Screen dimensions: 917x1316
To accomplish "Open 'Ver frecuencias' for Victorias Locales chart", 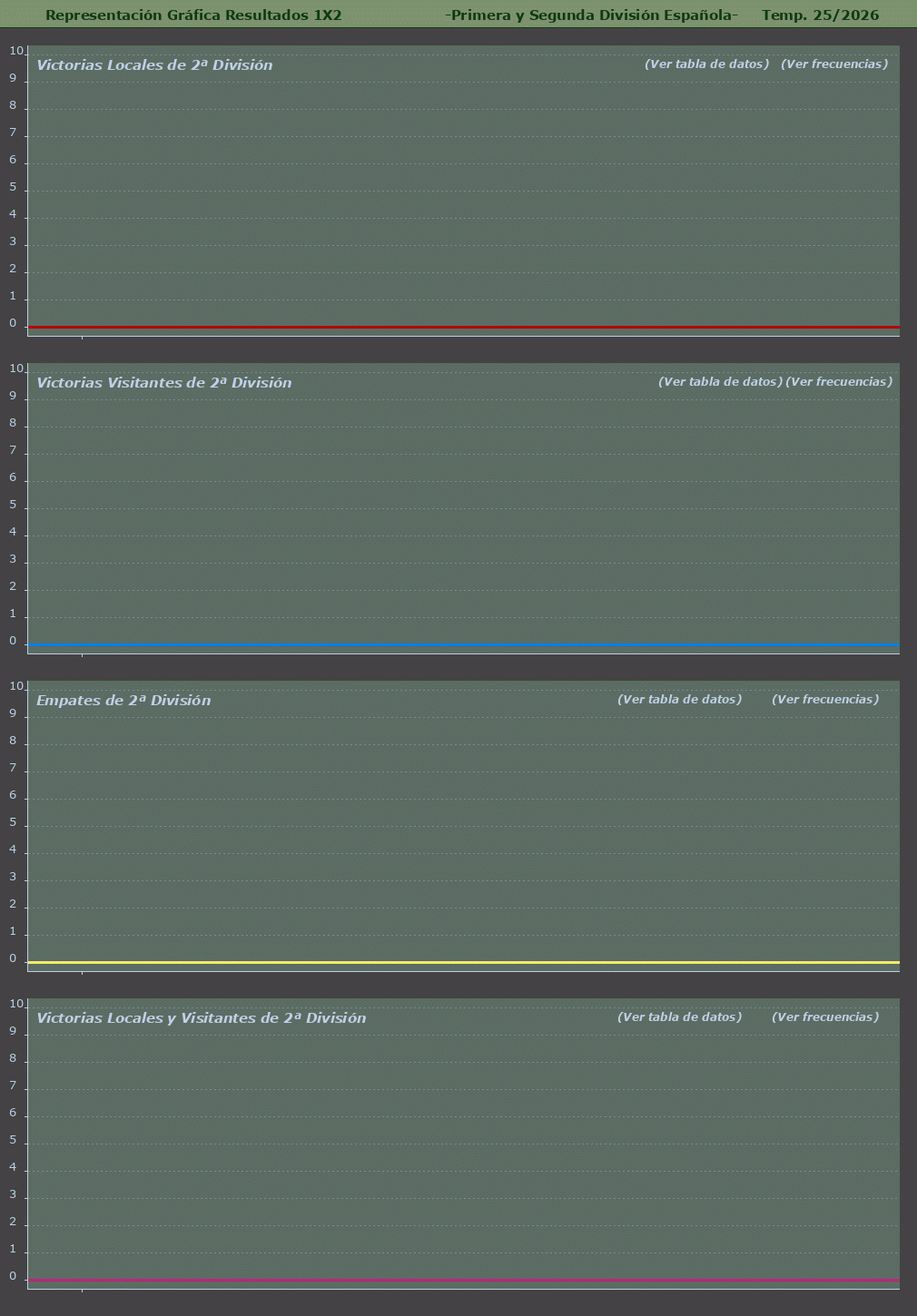I will coord(833,64).
